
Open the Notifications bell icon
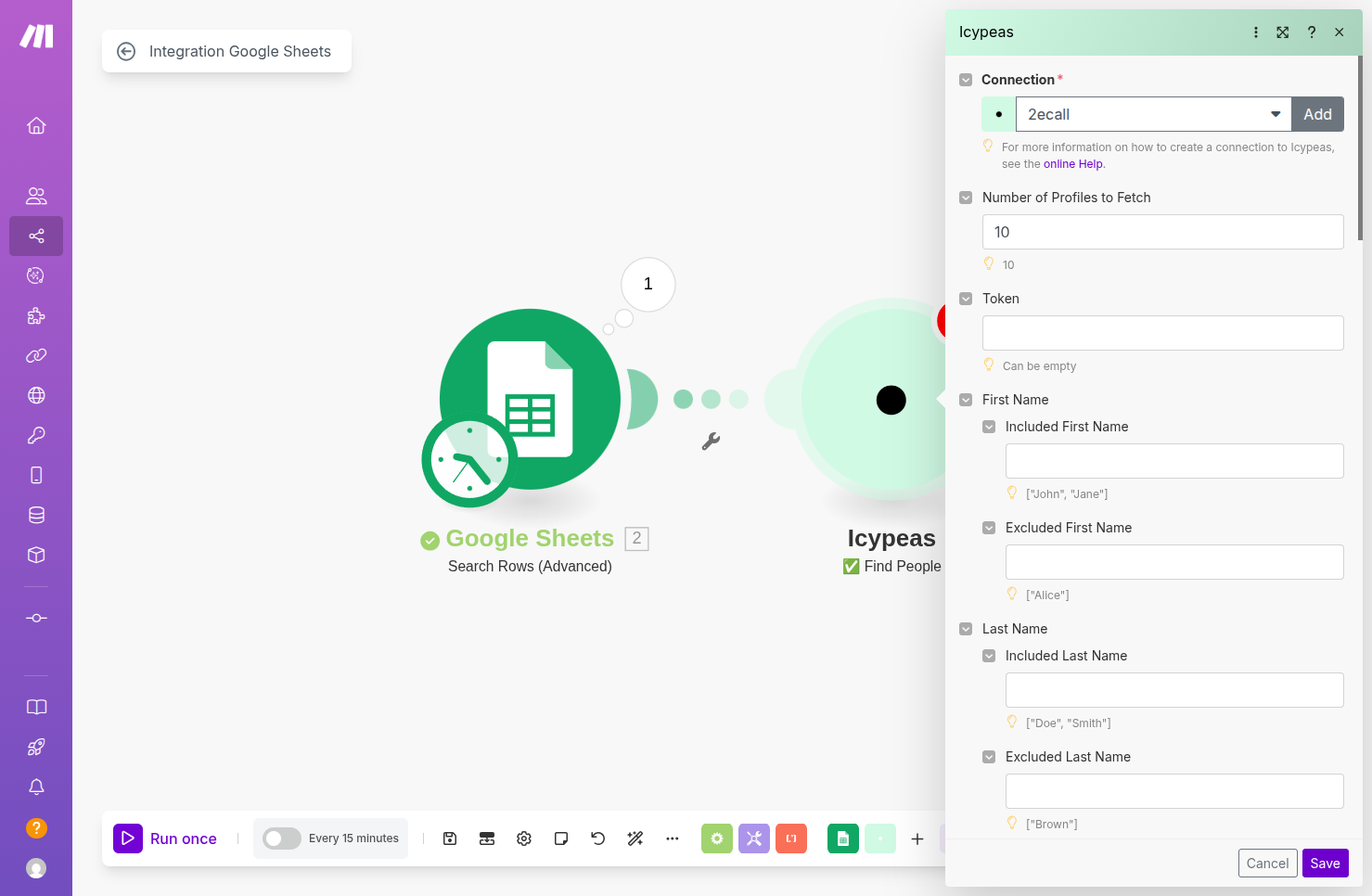coord(36,787)
